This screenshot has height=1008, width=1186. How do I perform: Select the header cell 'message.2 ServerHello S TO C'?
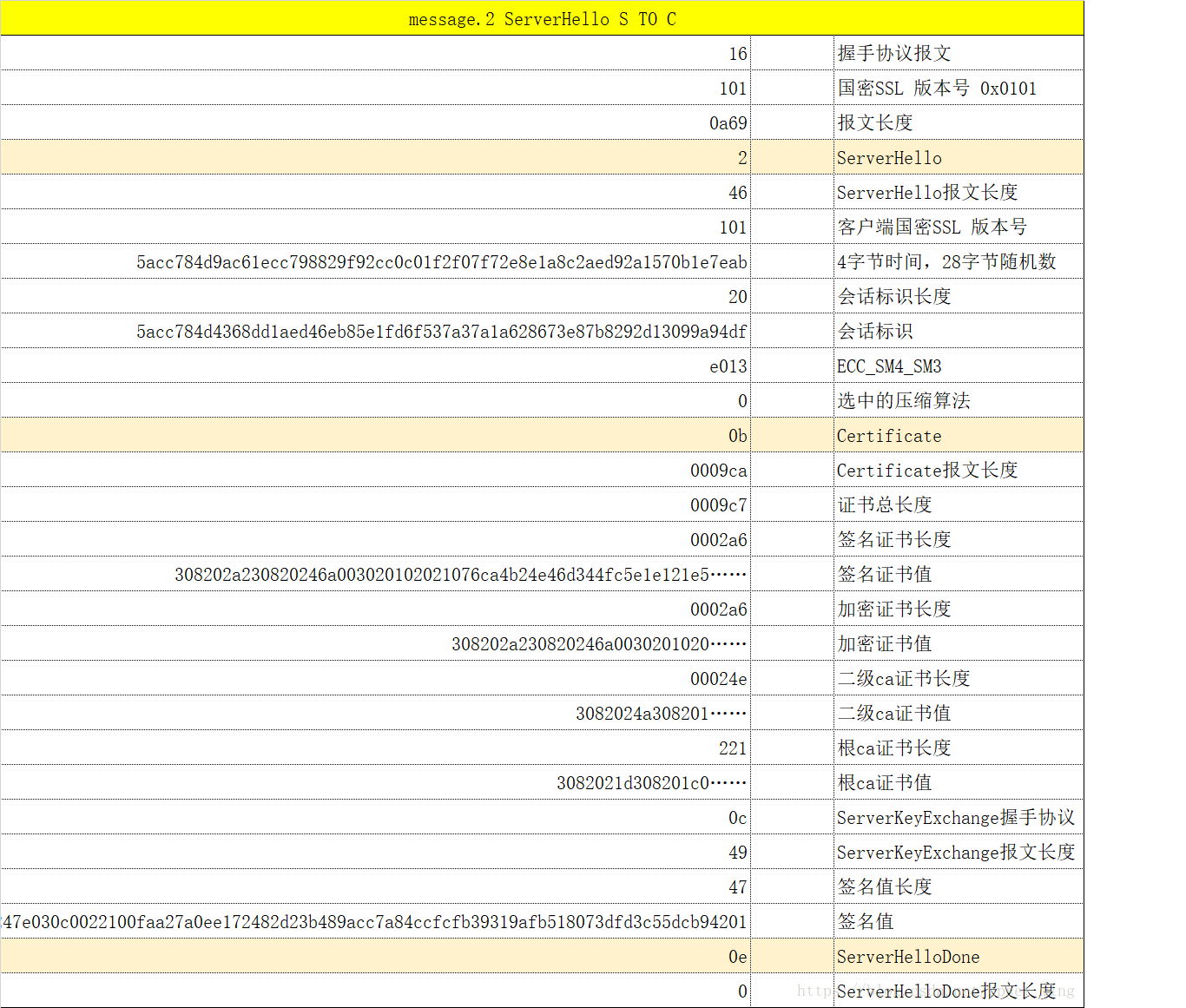[542, 17]
